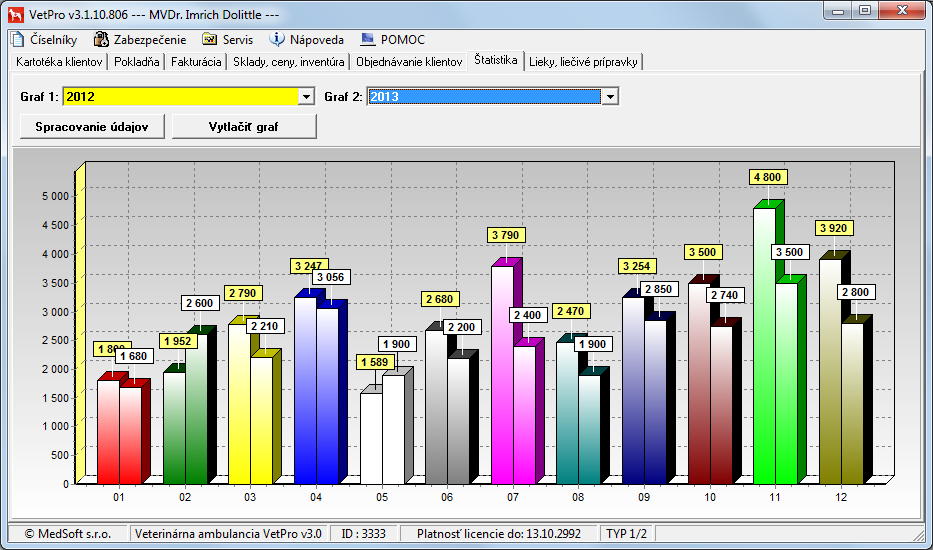This screenshot has height=550, width=933.
Task: Click Platnosť licencie do: 13.10.2992 text
Action: point(499,534)
